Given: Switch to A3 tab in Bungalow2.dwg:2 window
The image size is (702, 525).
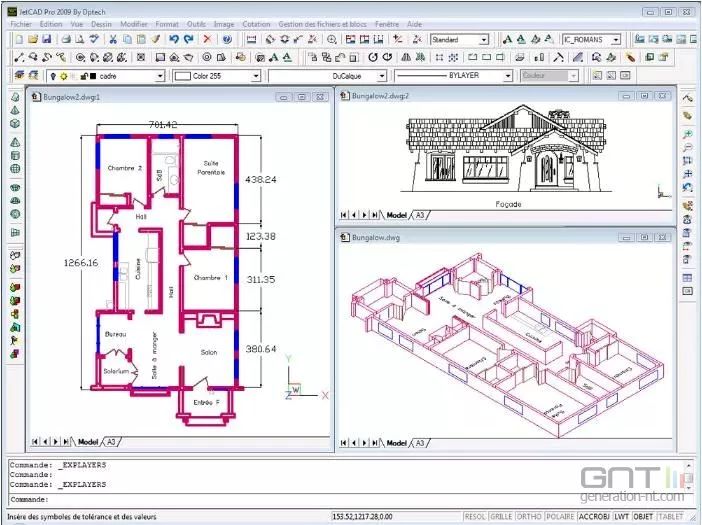Looking at the screenshot, I should point(419,215).
